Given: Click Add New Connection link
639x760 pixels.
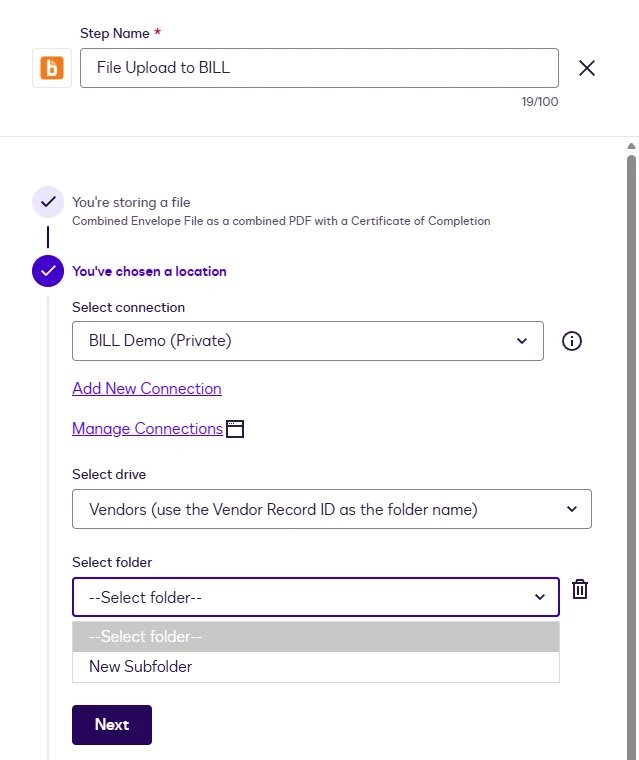Looking at the screenshot, I should [x=147, y=388].
